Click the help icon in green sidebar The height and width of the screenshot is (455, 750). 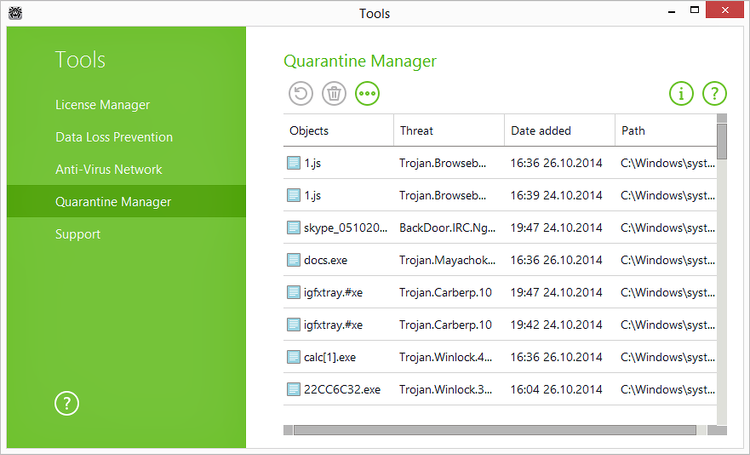pos(66,403)
